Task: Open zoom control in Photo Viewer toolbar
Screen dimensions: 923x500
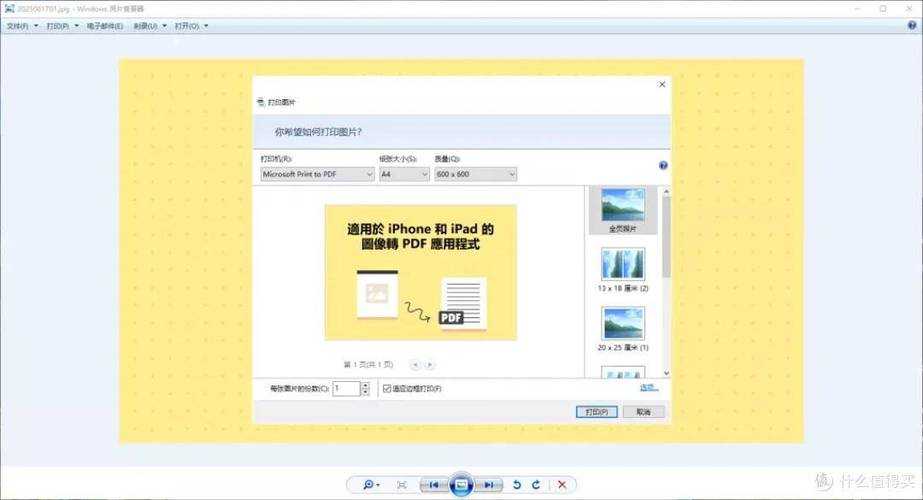Action: tap(371, 485)
